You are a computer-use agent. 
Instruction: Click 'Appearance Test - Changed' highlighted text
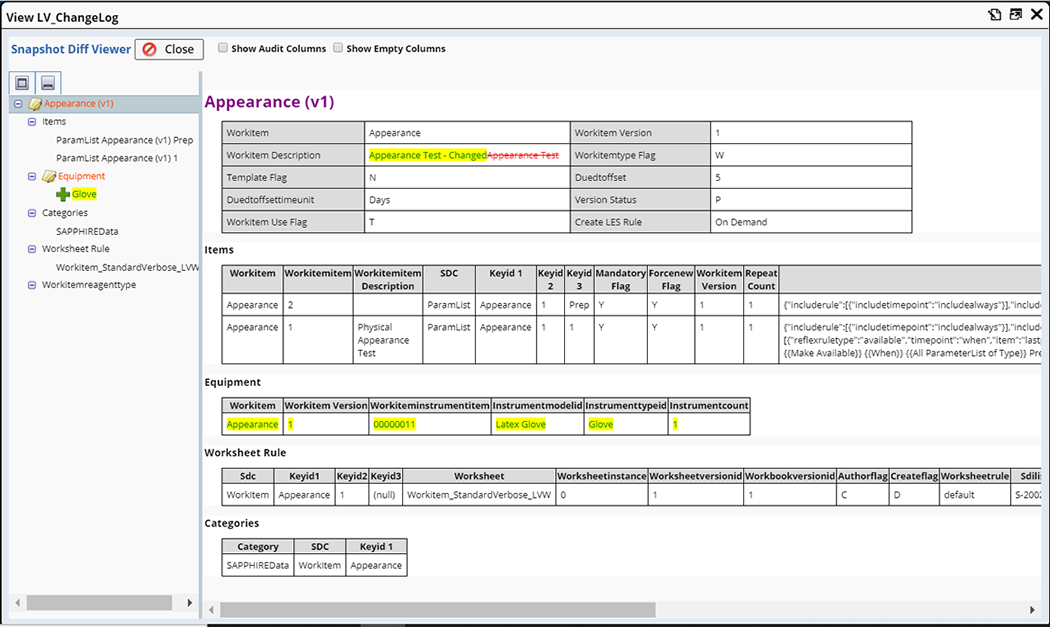(427, 155)
